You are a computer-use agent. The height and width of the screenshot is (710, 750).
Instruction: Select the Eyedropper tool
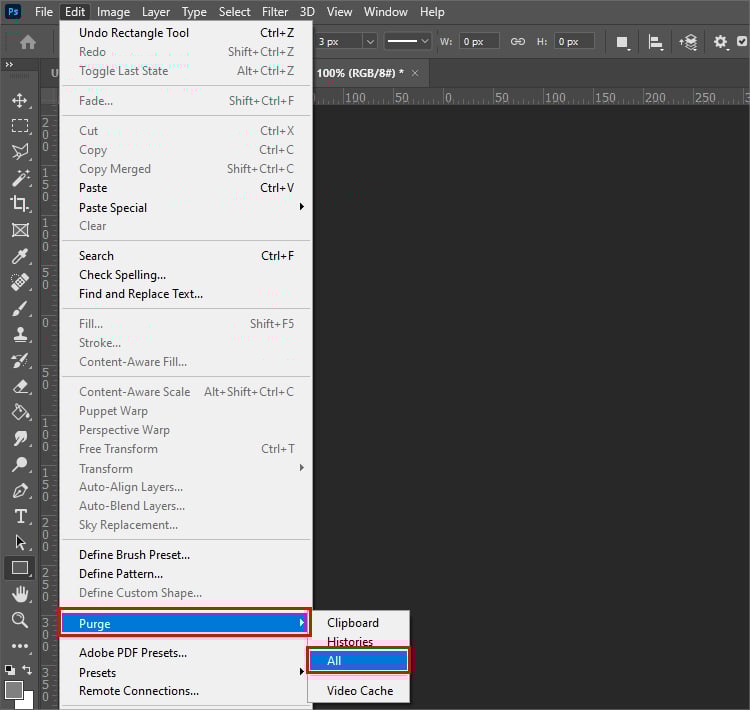[20, 256]
